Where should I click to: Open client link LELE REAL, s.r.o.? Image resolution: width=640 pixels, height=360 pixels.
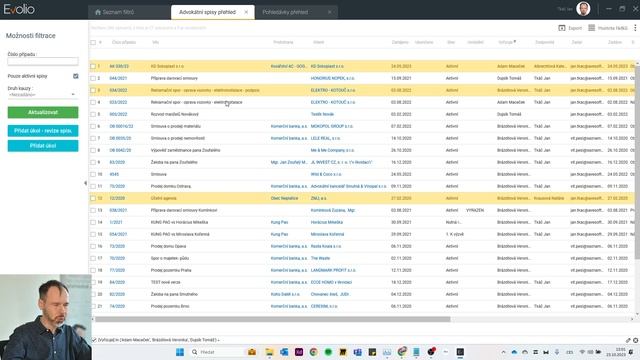click(325, 138)
